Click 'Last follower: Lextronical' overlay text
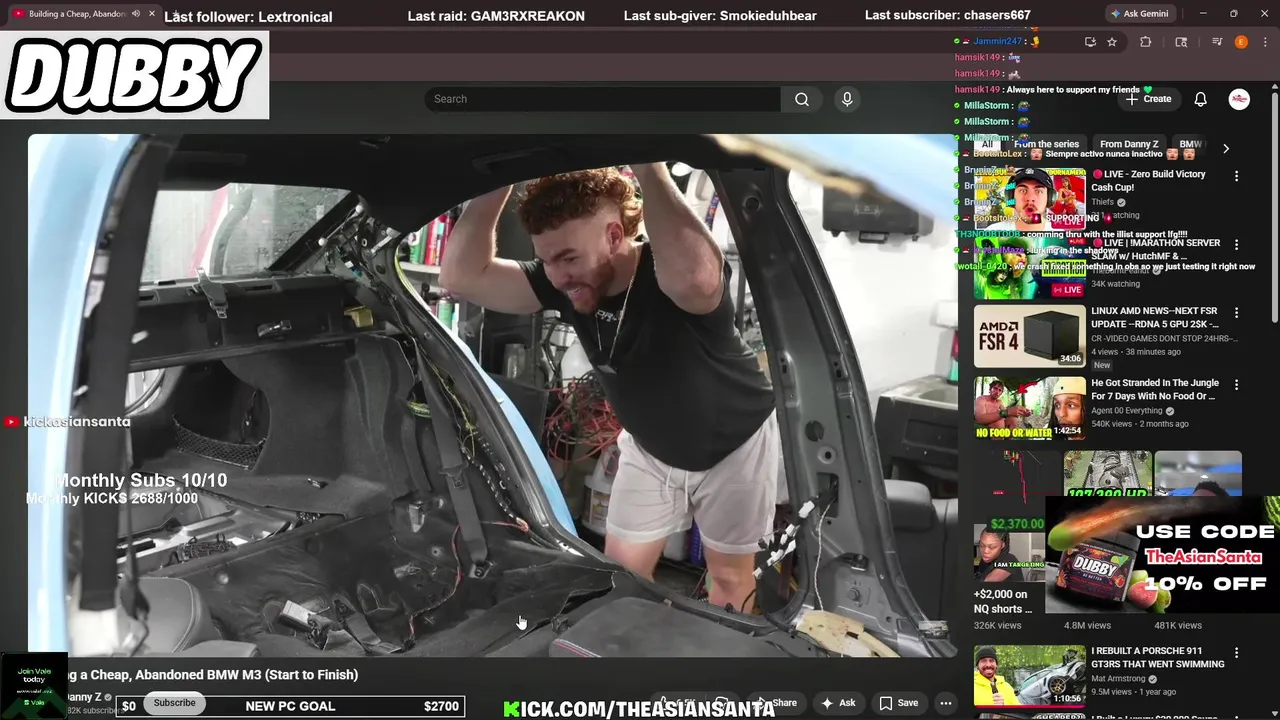Image resolution: width=1280 pixels, height=720 pixels. (248, 16)
